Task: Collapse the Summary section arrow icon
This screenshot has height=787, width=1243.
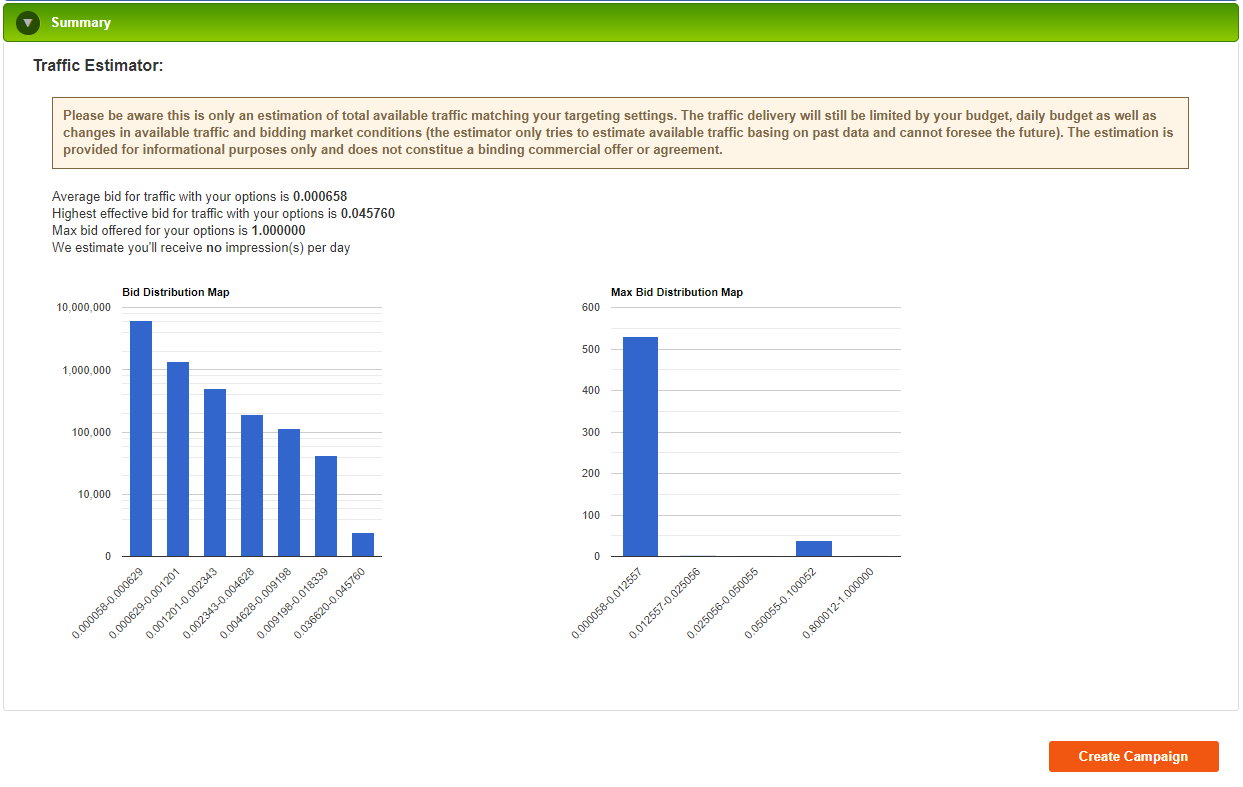Action: 27,22
